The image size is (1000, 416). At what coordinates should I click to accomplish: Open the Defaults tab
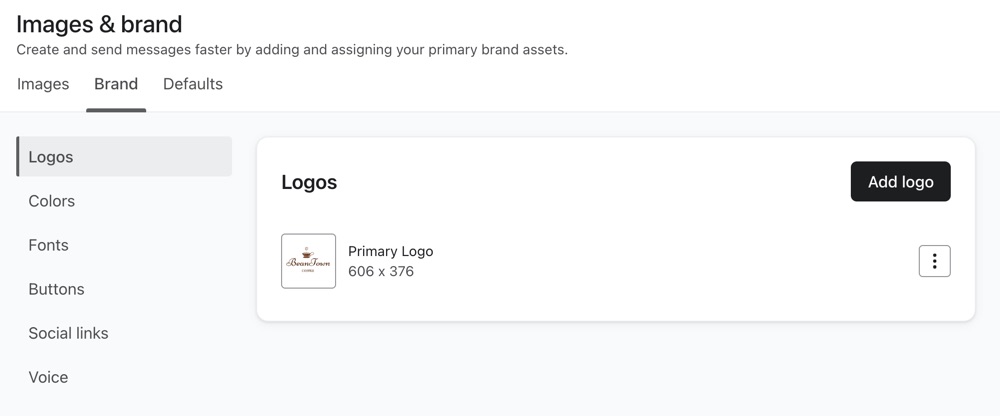(x=193, y=84)
